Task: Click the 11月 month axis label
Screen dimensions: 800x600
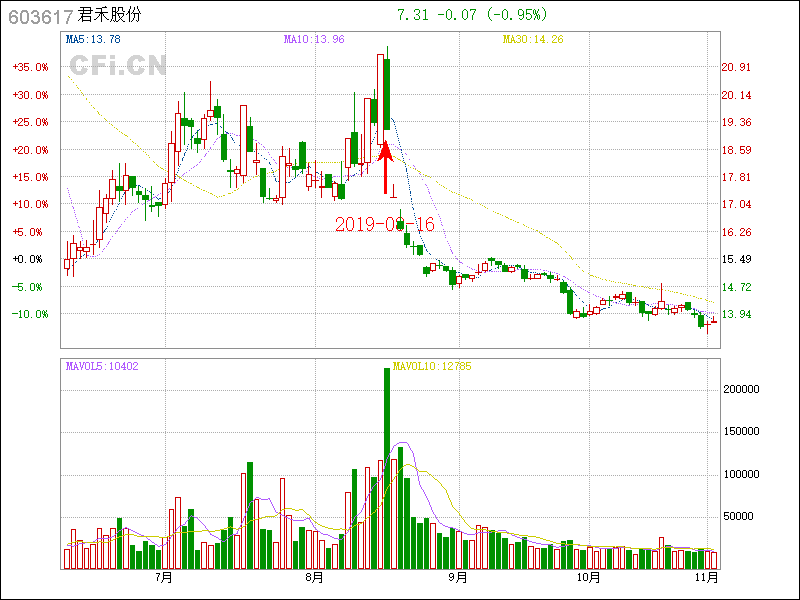Action: point(706,577)
